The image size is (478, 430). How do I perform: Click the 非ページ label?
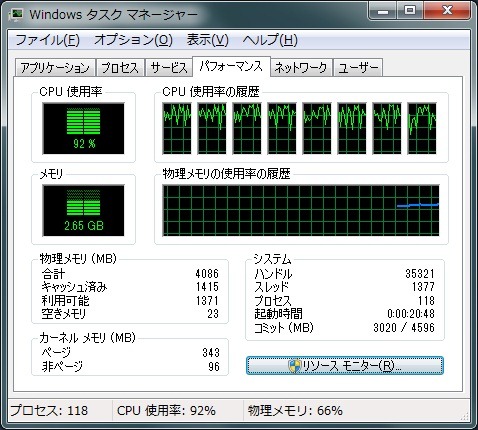tap(62, 366)
